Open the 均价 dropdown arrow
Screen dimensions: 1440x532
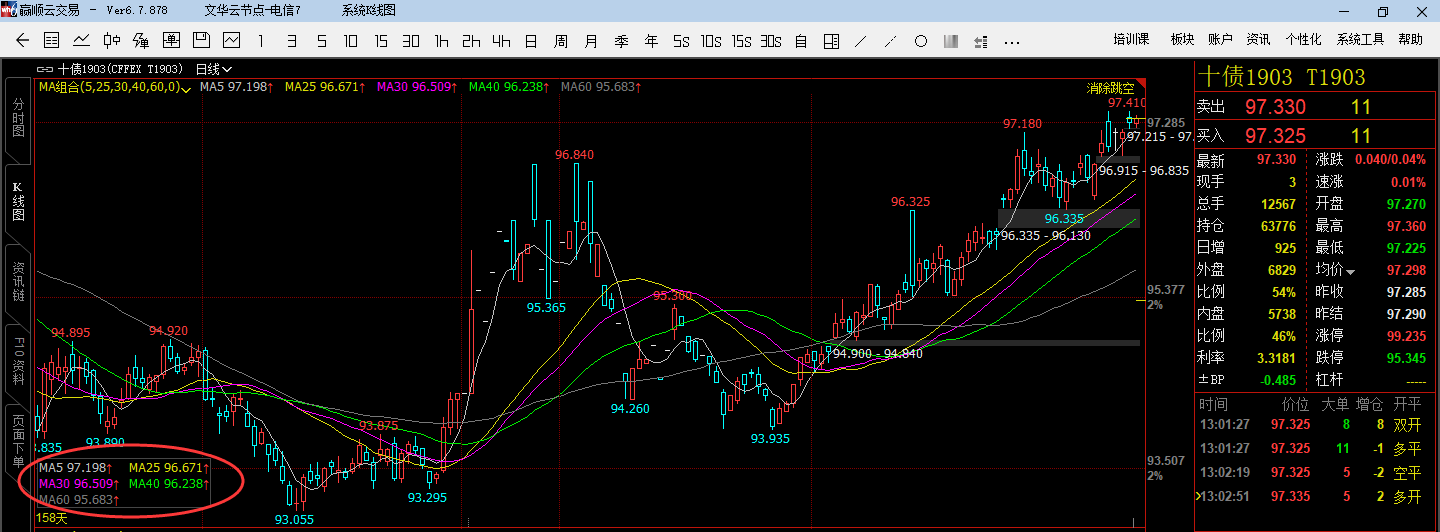pyautogui.click(x=1351, y=271)
